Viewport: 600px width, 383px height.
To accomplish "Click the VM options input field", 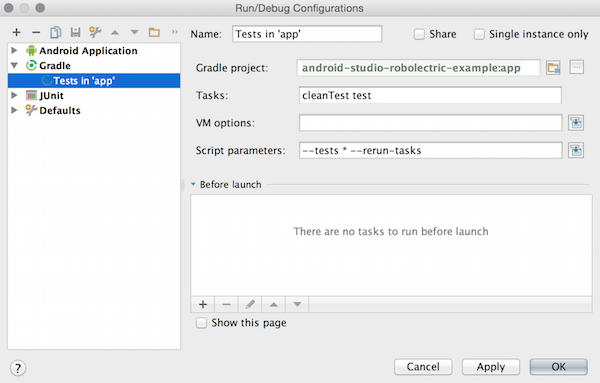I will coord(430,123).
